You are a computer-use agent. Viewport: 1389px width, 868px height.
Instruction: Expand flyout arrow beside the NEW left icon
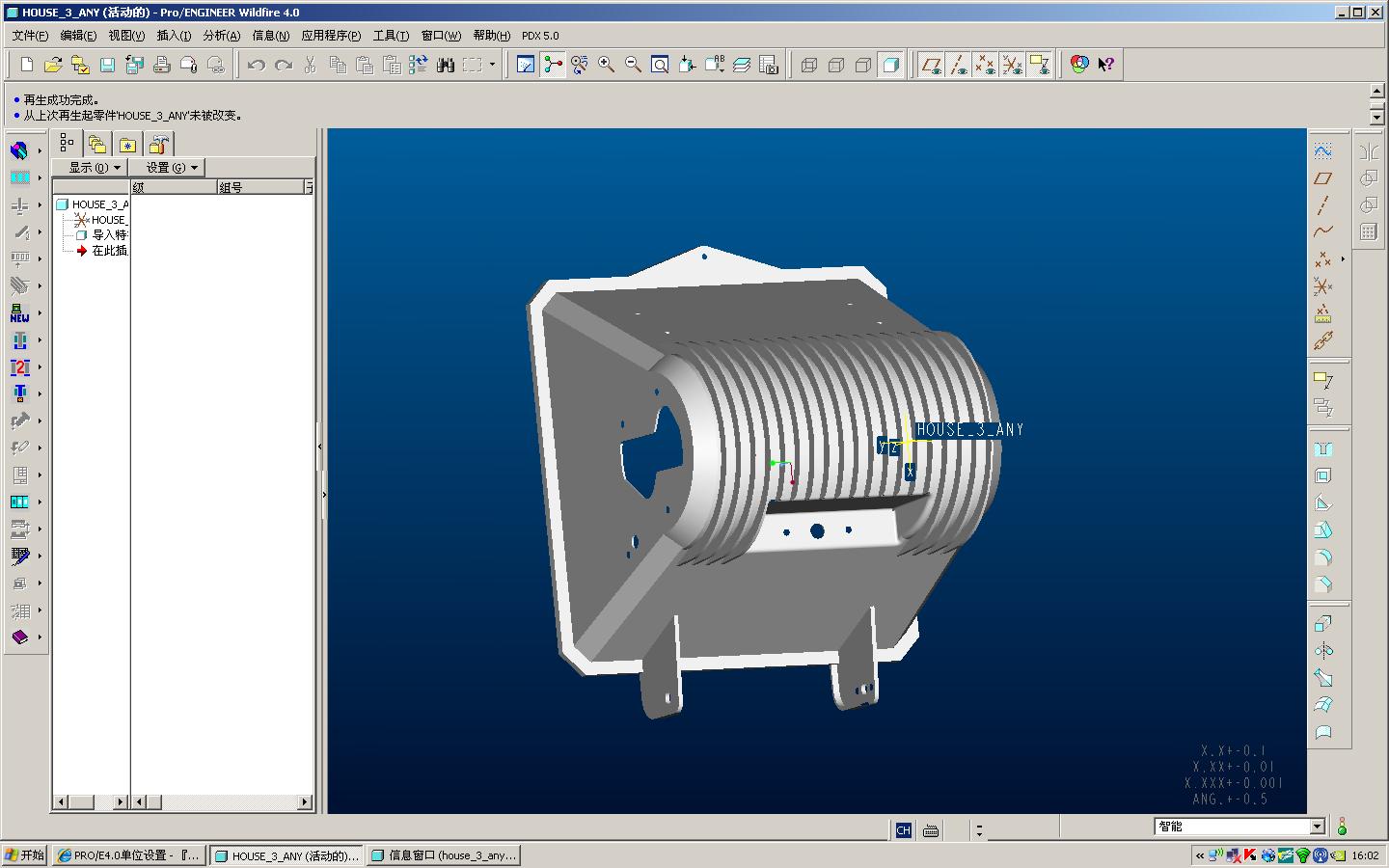tap(40, 313)
